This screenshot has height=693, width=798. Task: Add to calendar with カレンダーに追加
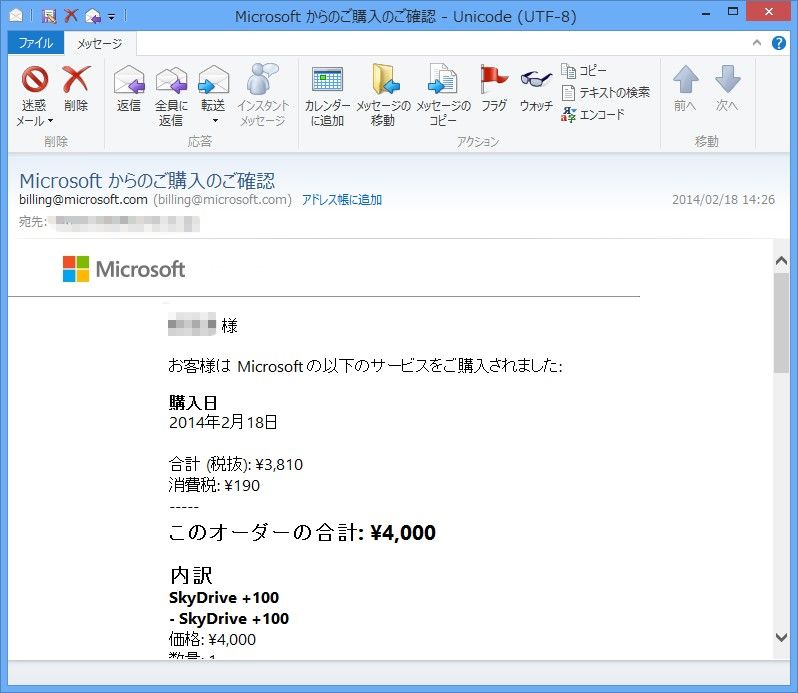pos(327,96)
